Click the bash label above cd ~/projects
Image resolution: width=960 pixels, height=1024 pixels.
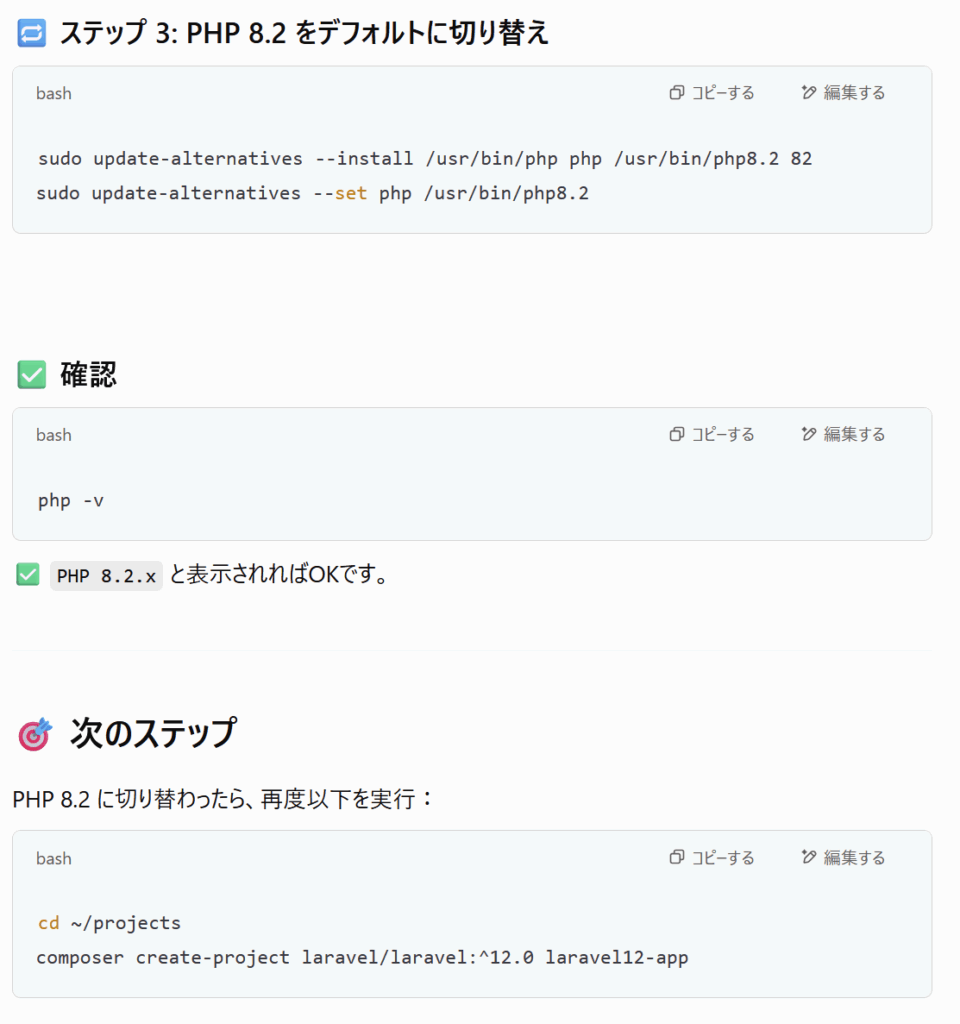click(x=54, y=858)
